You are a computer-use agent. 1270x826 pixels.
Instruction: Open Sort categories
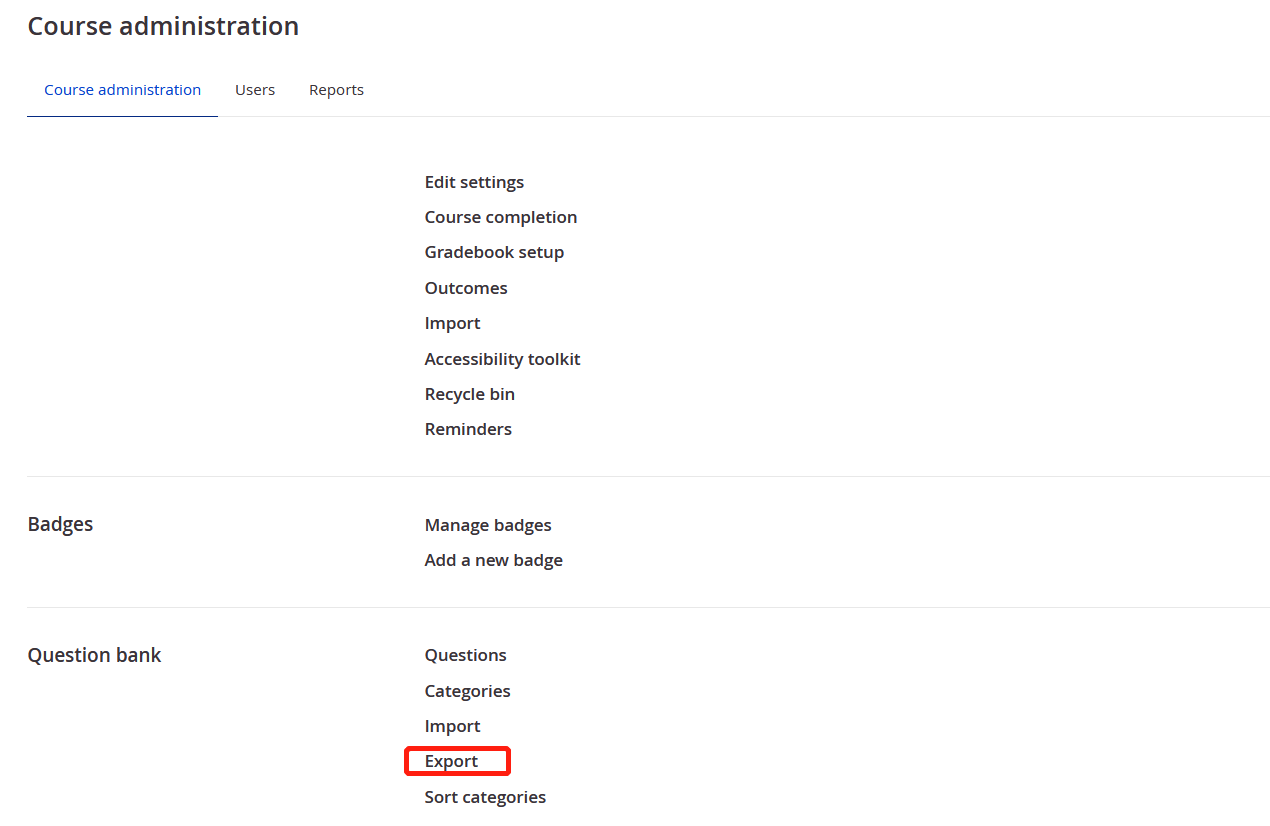tap(485, 797)
